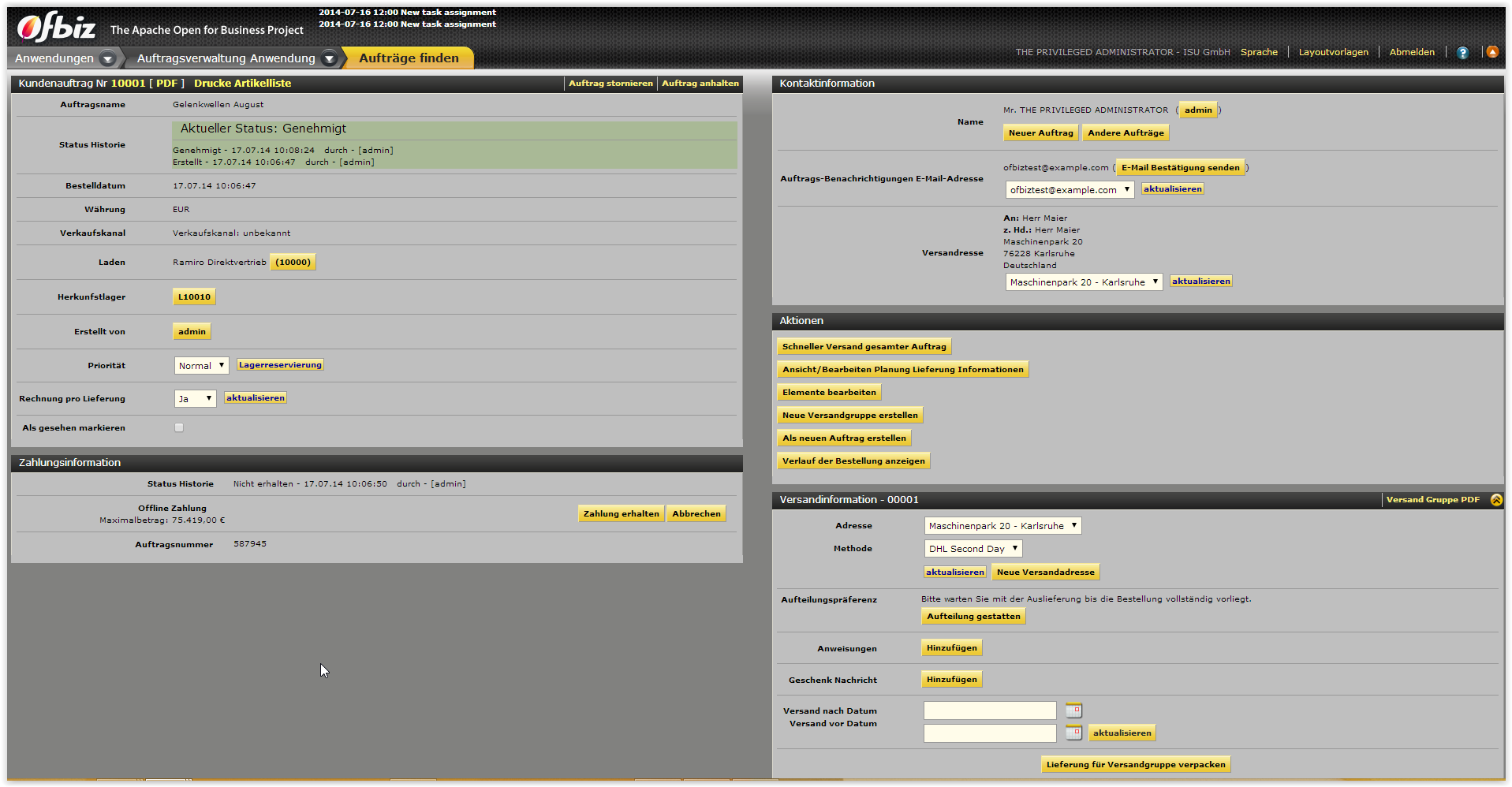Click the orange collapse header arrow icon
The image size is (1512, 787).
(x=1492, y=52)
